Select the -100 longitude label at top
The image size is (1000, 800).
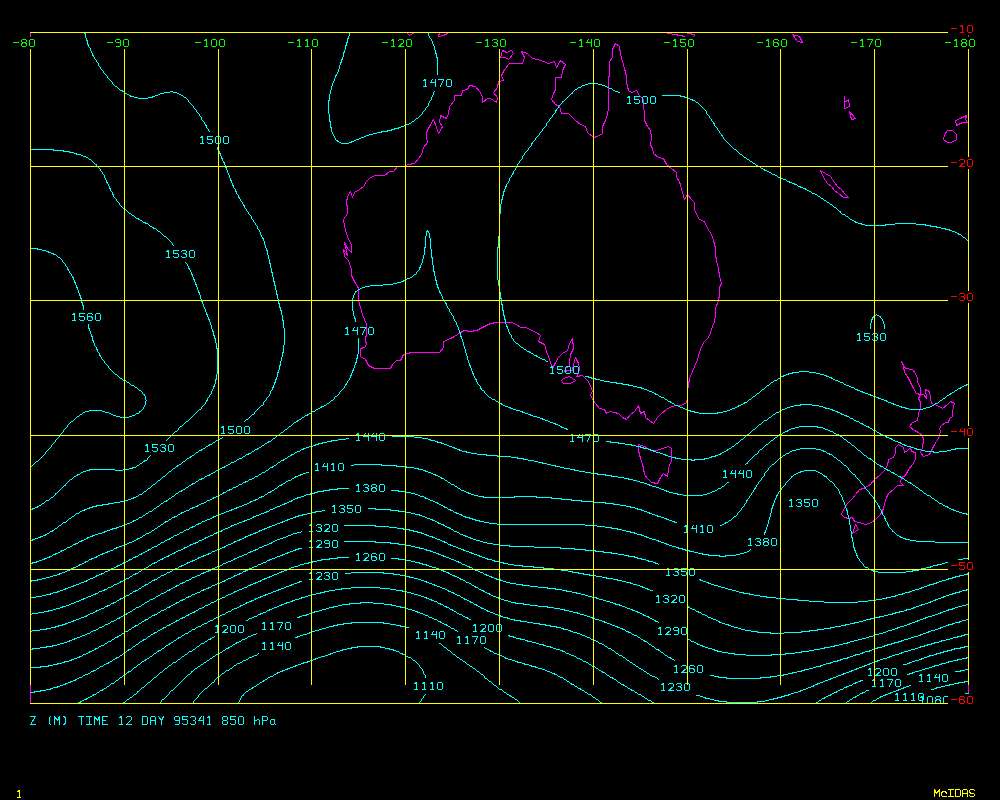211,43
